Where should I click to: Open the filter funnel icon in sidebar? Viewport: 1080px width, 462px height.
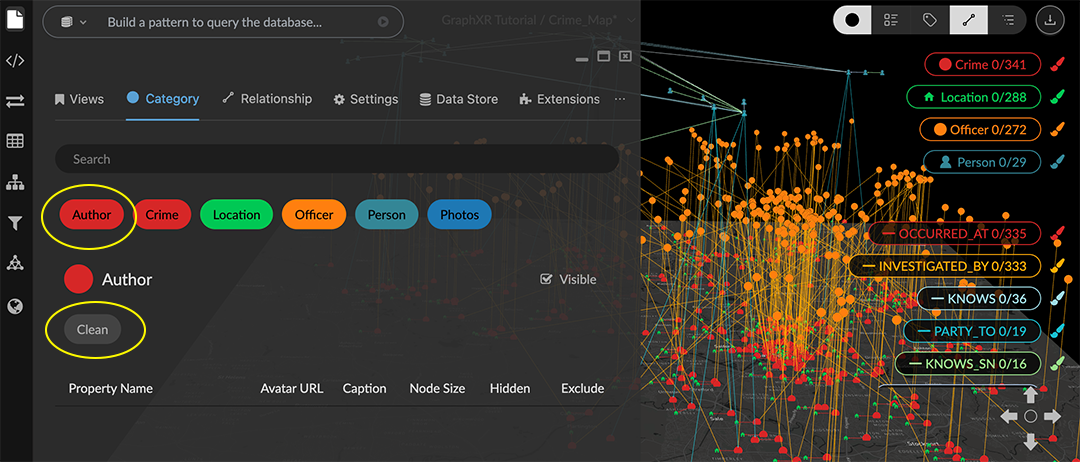15,223
